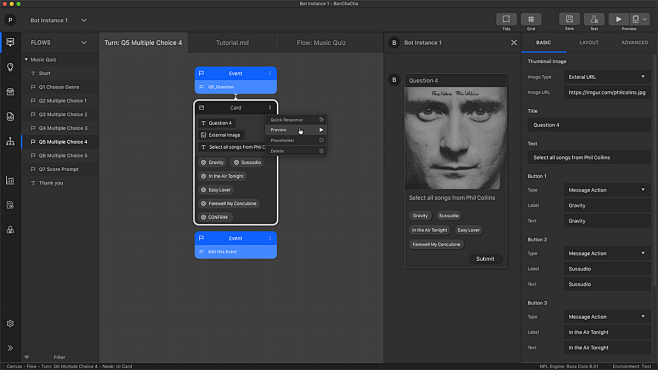Screen dimensions: 658x370
Task: Choose Preview from context menu
Action: coord(296,130)
